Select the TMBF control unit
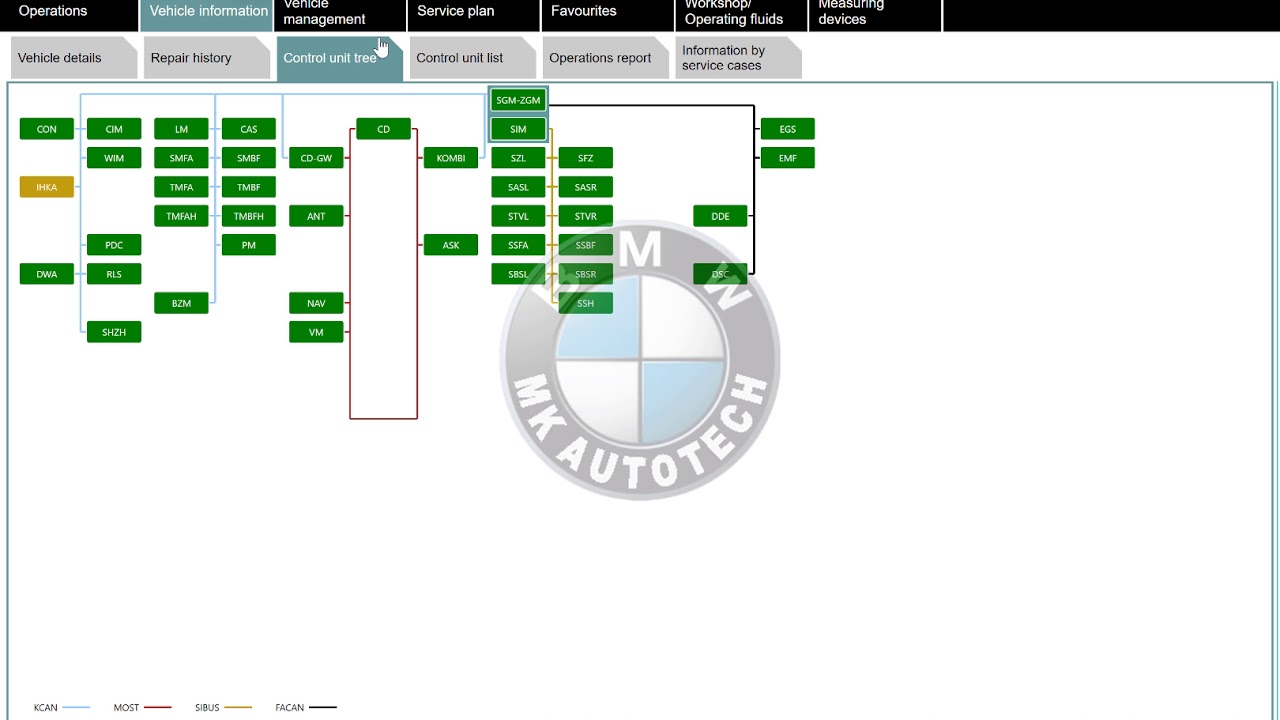Screen dimensions: 1280x720 [249, 187]
